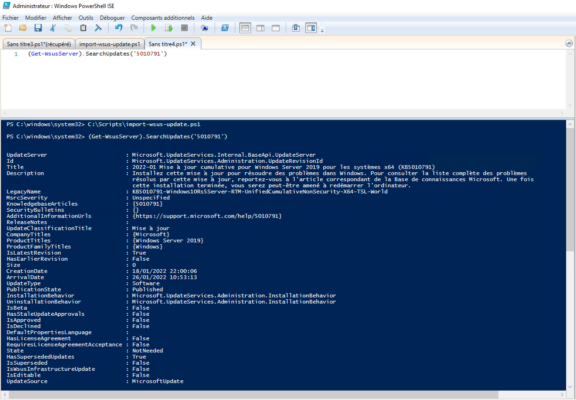The image size is (576, 400).
Task: Click the PublicationState value Published
Action: 148,289
